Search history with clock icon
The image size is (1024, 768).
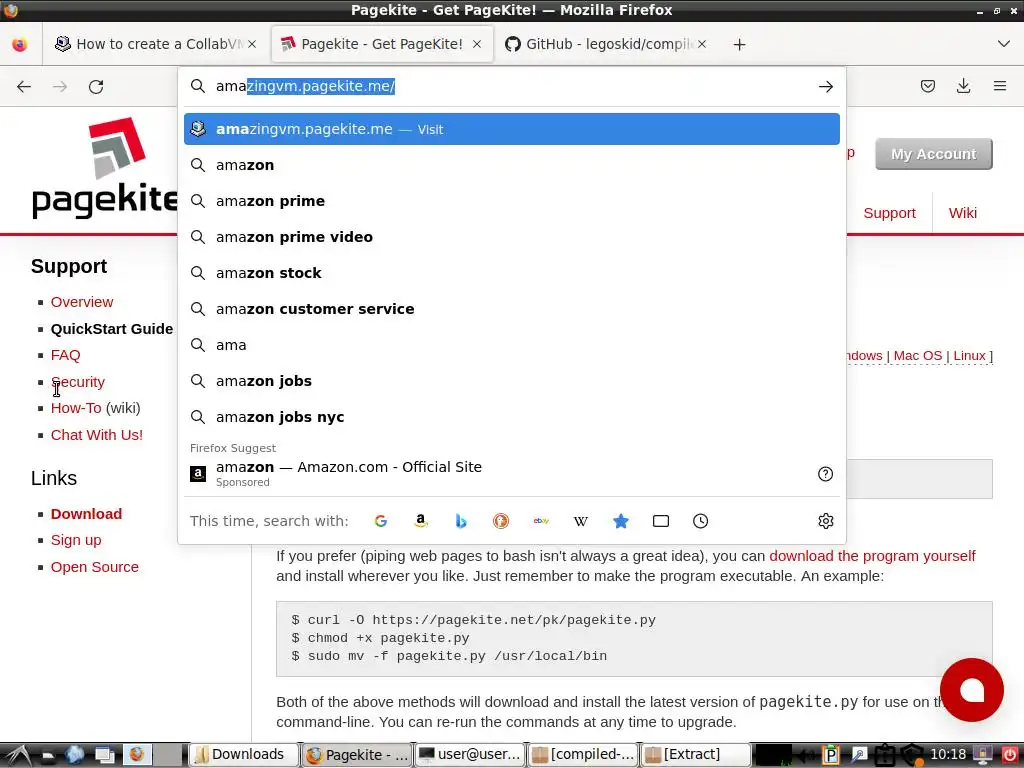tap(700, 520)
